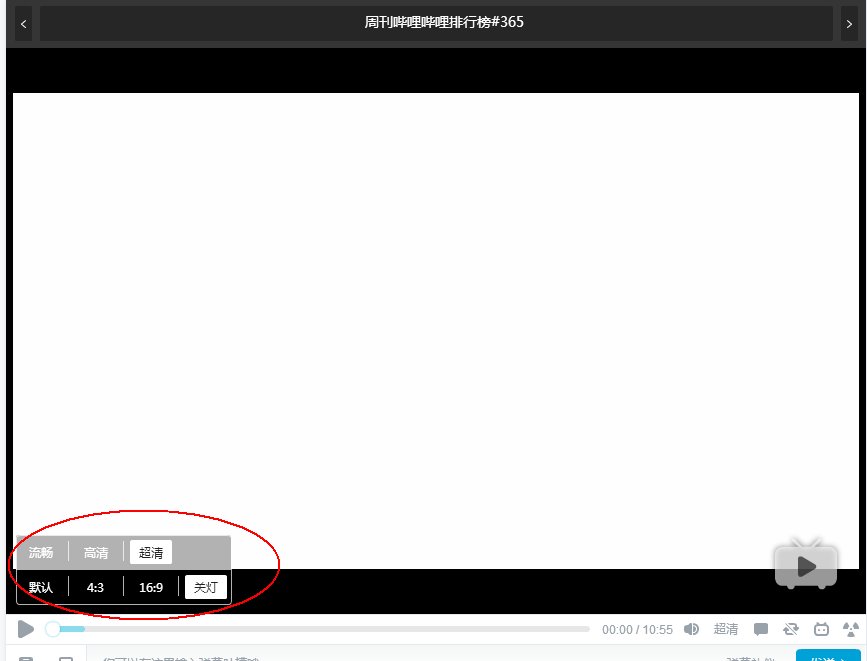
Task: Select the 4:3 aspect ratio option
Action: [x=94, y=587]
